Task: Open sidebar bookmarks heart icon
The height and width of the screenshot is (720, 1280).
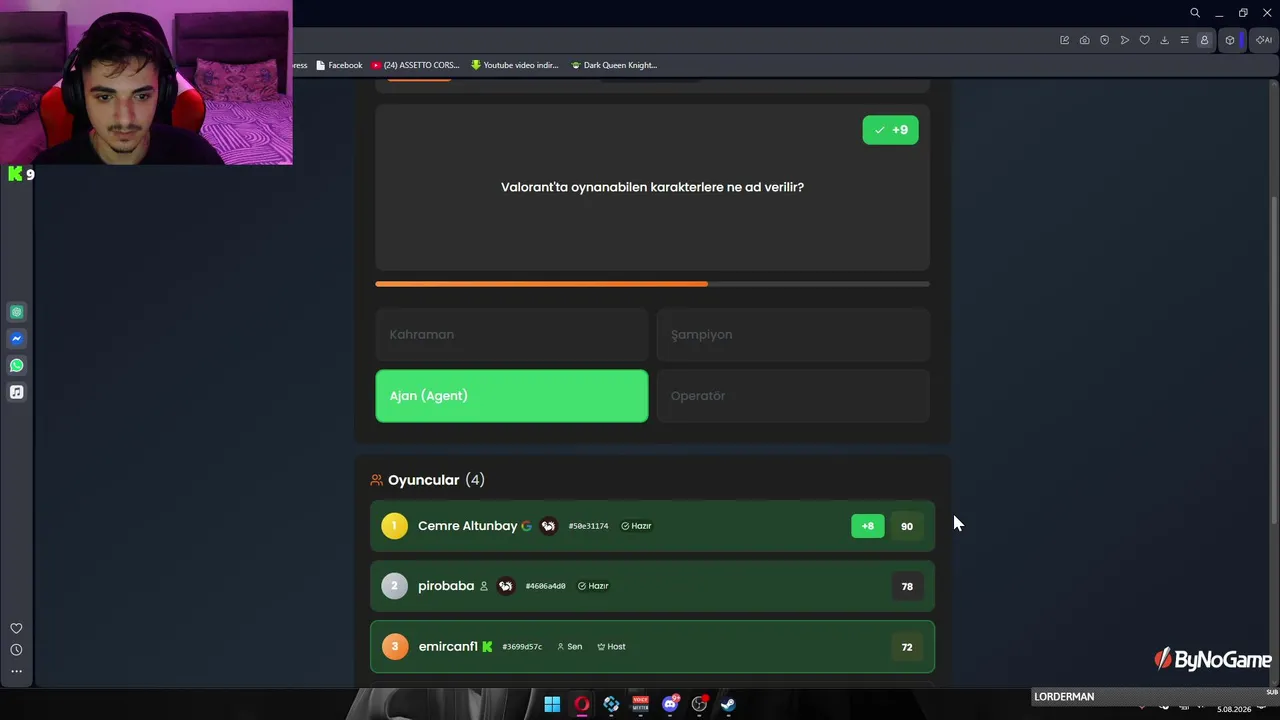Action: (x=16, y=628)
